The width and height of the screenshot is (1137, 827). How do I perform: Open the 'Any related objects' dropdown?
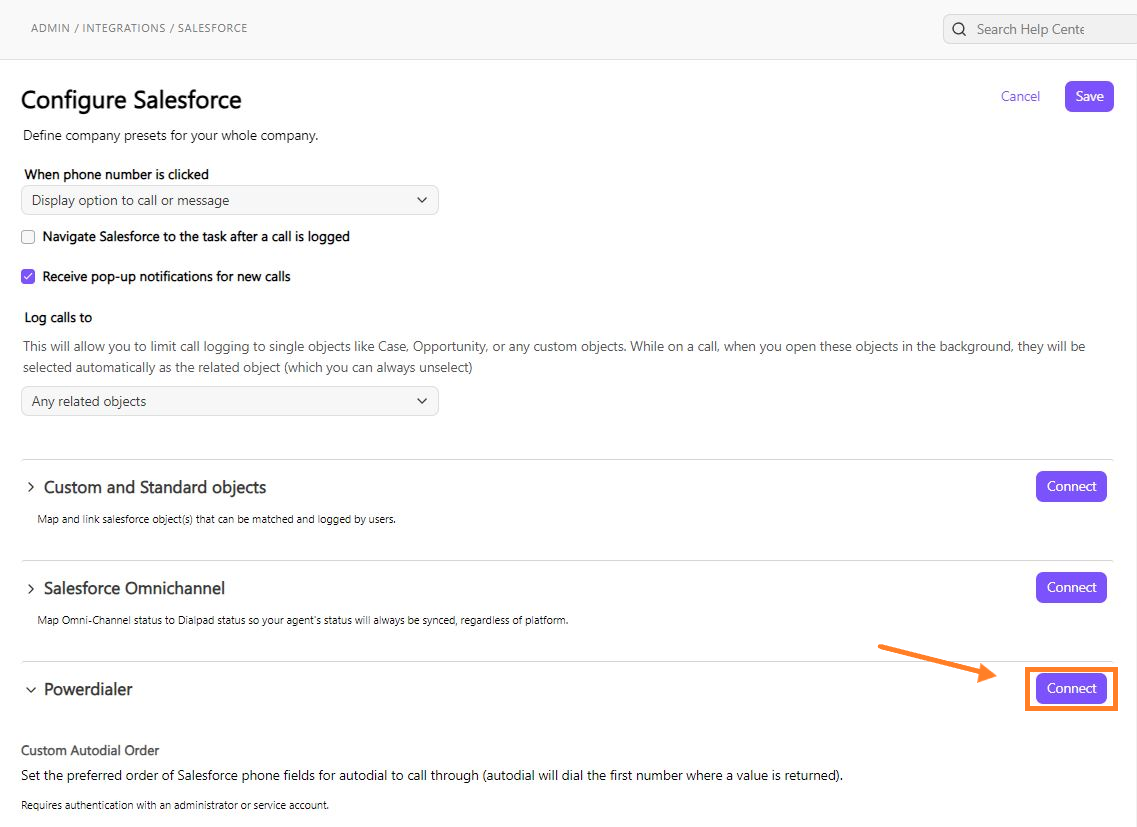(x=230, y=401)
